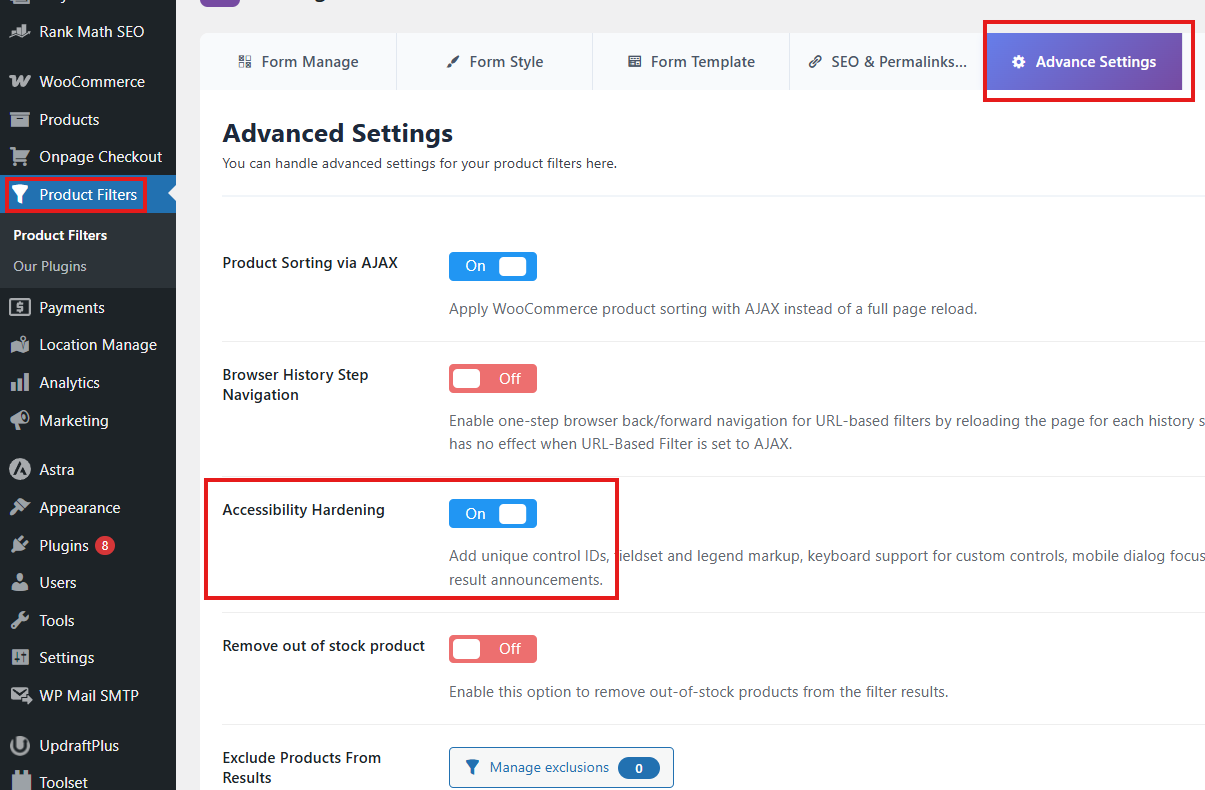Viewport: 1205px width, 790px height.
Task: Open the Plugins menu with 8 updates
Action: coord(64,546)
